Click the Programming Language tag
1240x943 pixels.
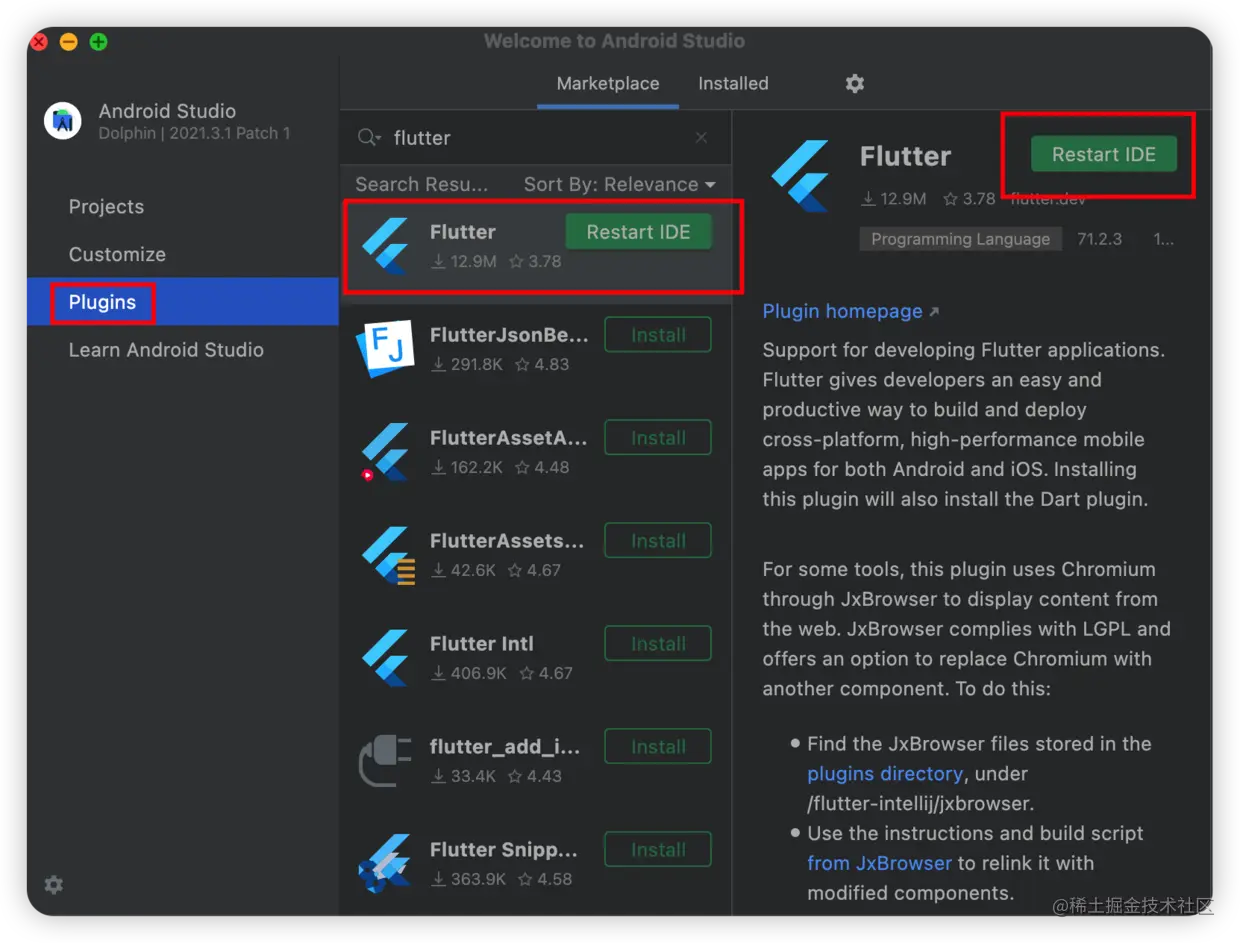[x=960, y=239]
